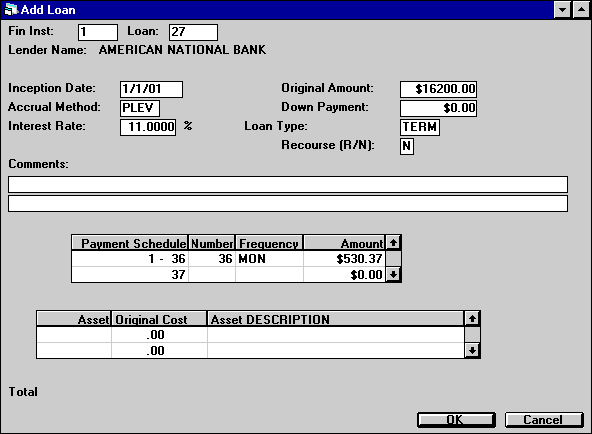The image size is (592, 434).
Task: Select the Recourse R/N field
Action: (407, 146)
